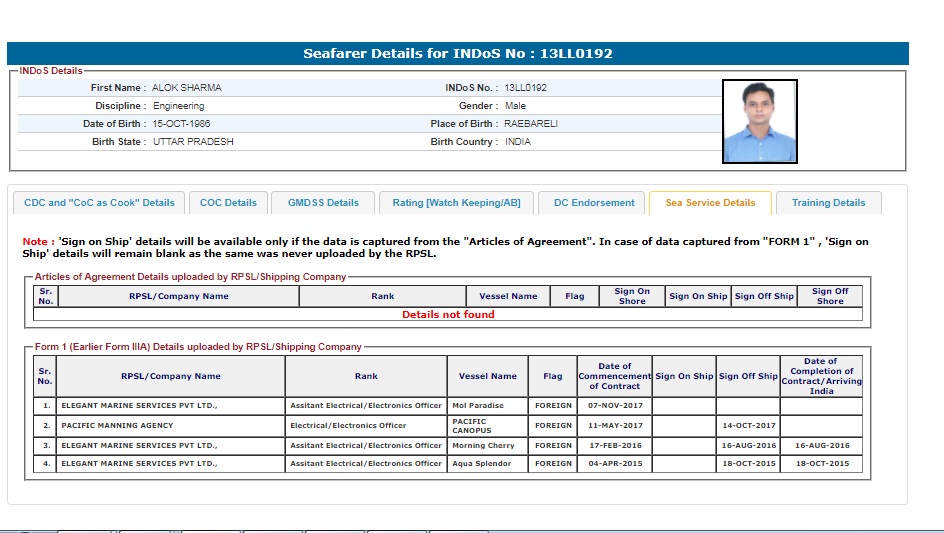944x533 pixels.
Task: Open the CDC and "CoC as Cook" Details tab
Action: [x=99, y=203]
